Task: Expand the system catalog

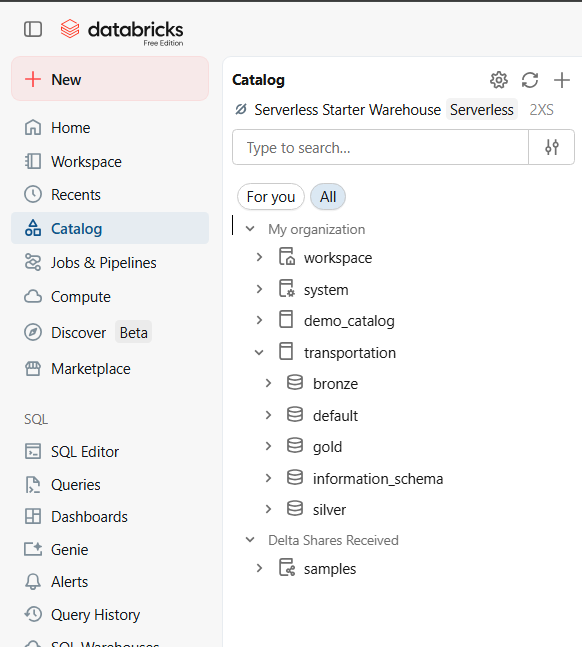Action: (x=259, y=289)
